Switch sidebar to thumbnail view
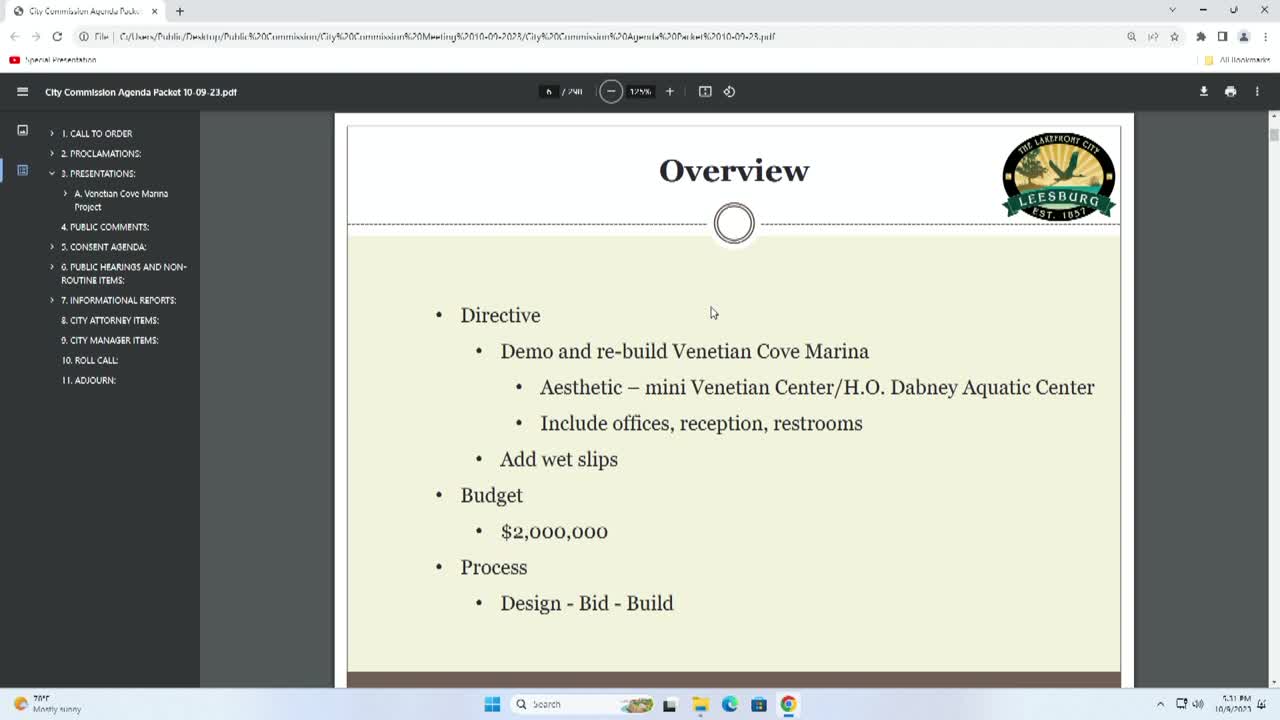Image resolution: width=1280 pixels, height=720 pixels. [22, 131]
